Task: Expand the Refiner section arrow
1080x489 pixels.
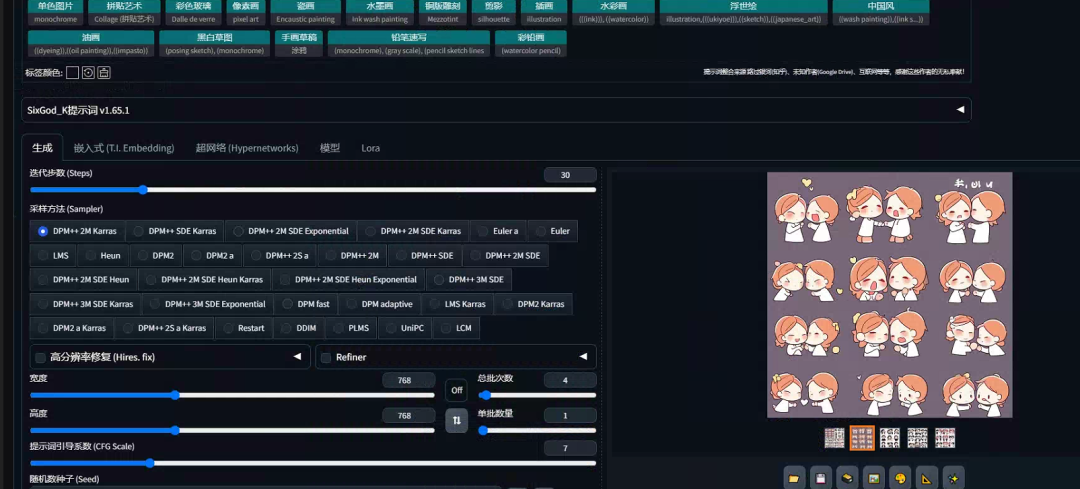Action: (583, 357)
